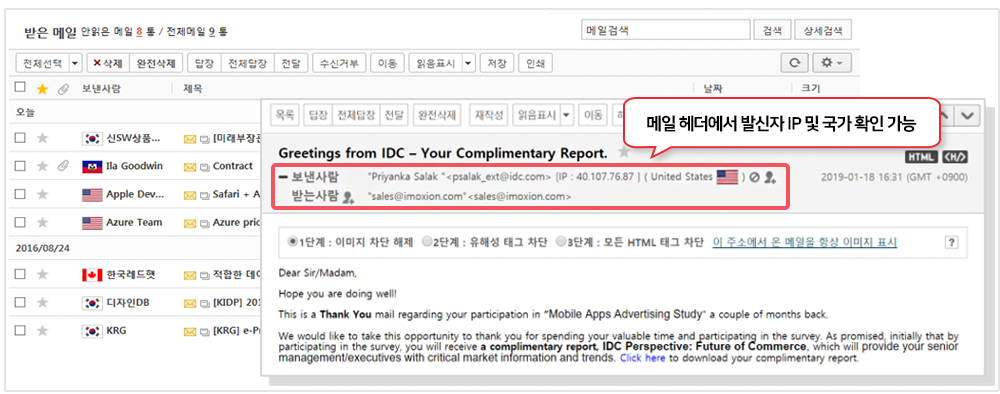Click the refresh icon in the mail toolbar
The image size is (1000, 394).
(x=795, y=62)
